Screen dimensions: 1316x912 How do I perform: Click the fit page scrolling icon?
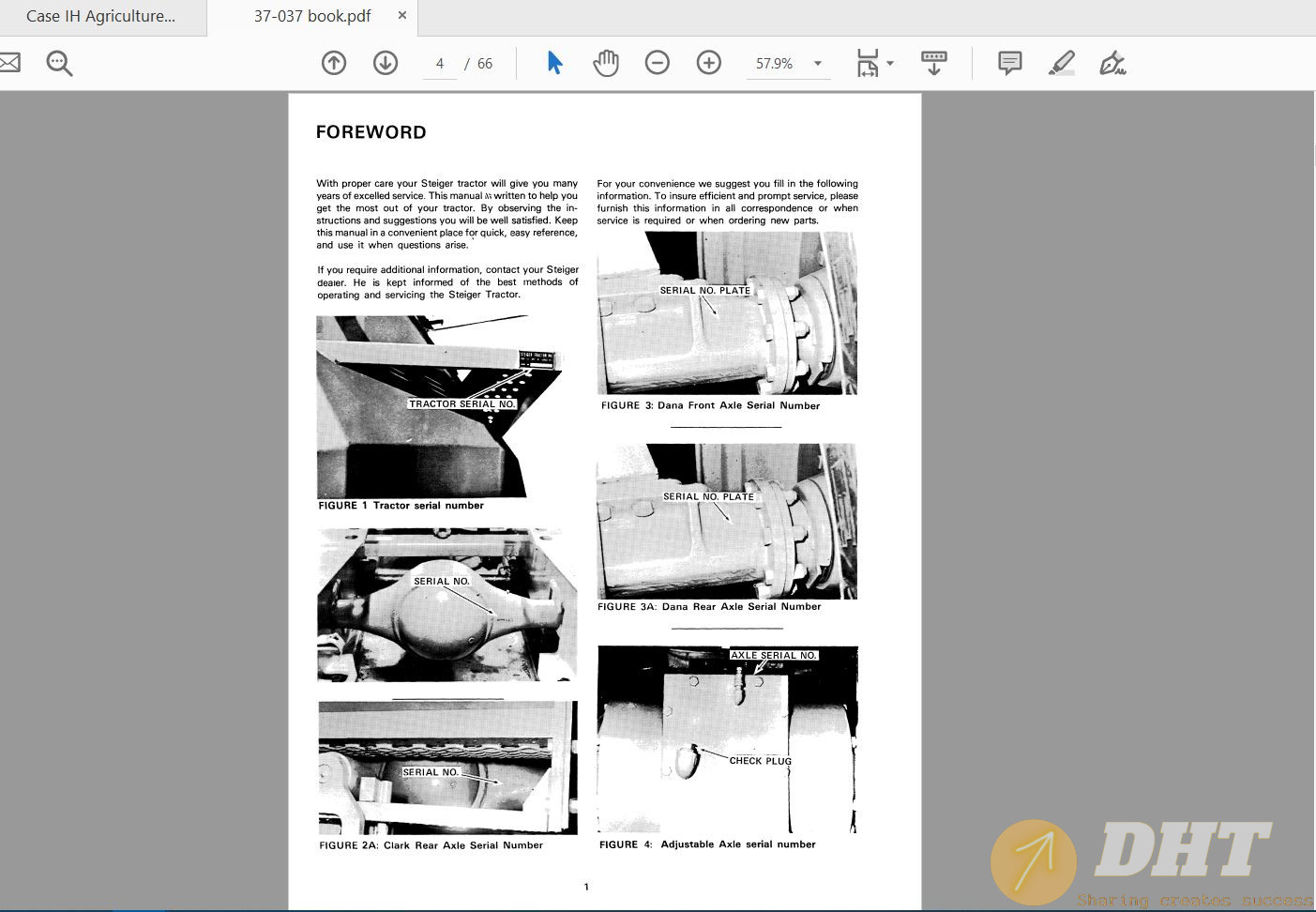pos(868,63)
